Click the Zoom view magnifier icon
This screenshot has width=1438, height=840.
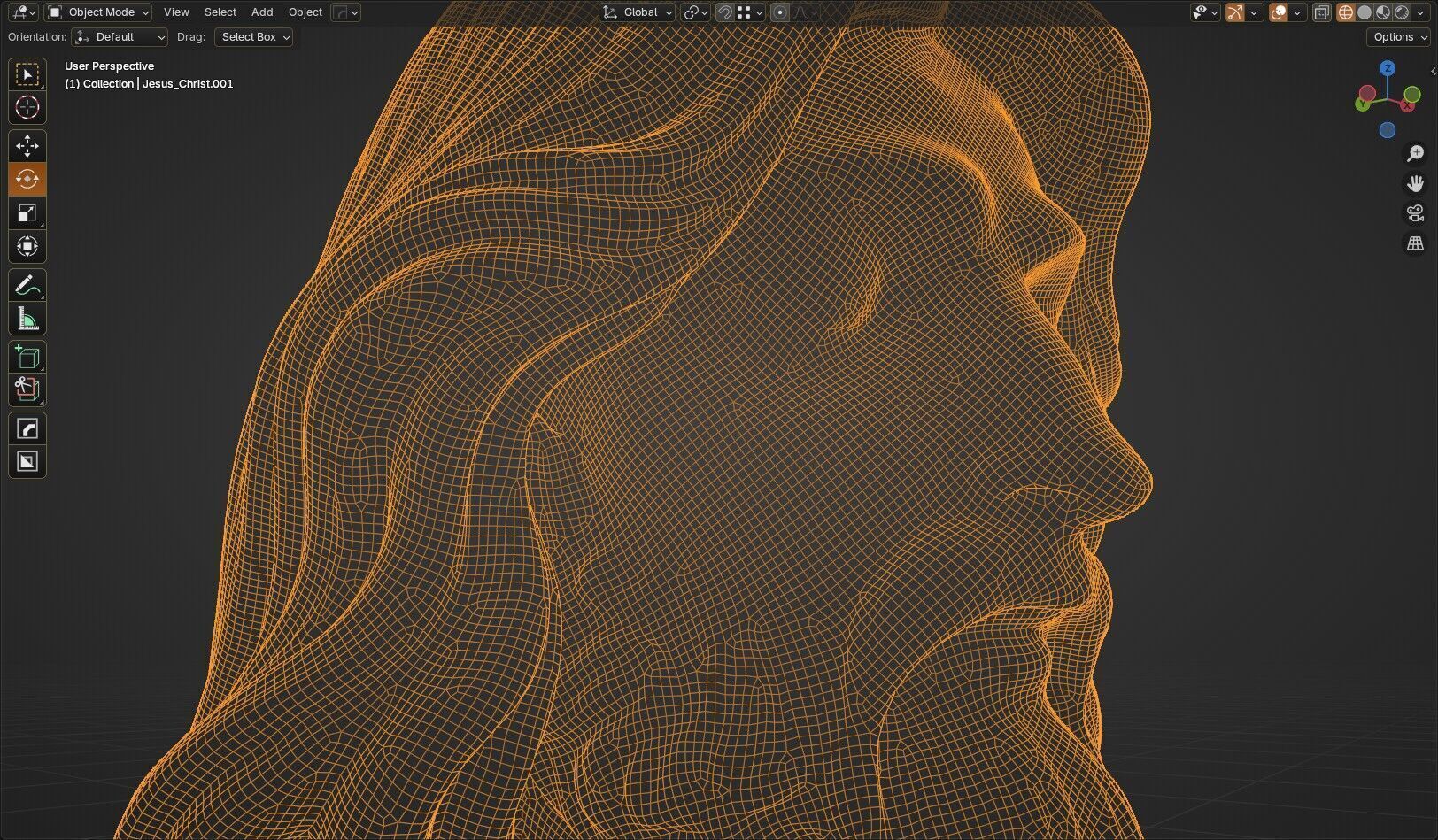coord(1415,154)
